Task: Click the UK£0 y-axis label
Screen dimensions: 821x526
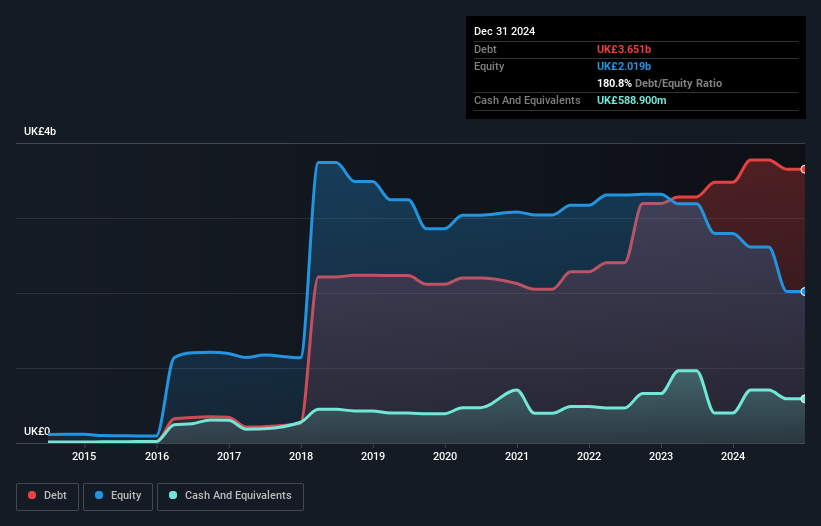Action: (37, 431)
